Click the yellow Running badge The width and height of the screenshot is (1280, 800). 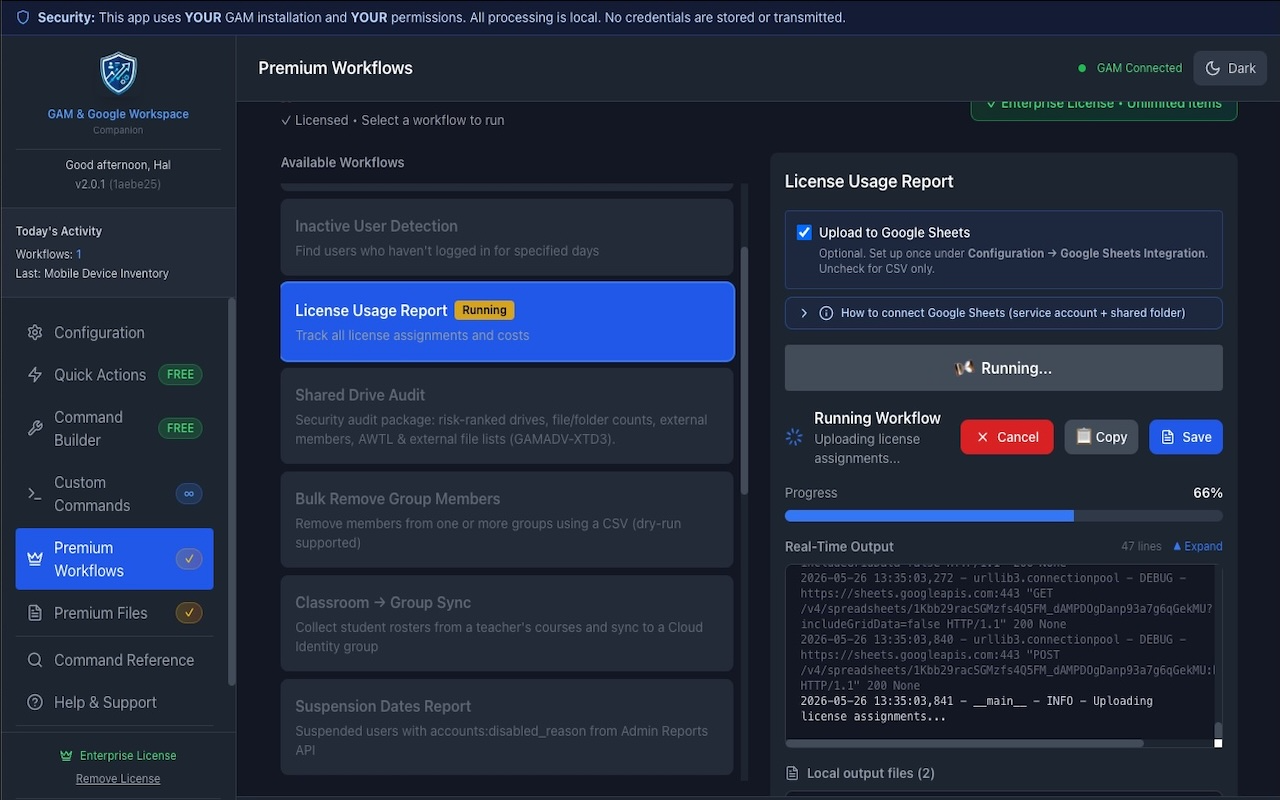[484, 310]
